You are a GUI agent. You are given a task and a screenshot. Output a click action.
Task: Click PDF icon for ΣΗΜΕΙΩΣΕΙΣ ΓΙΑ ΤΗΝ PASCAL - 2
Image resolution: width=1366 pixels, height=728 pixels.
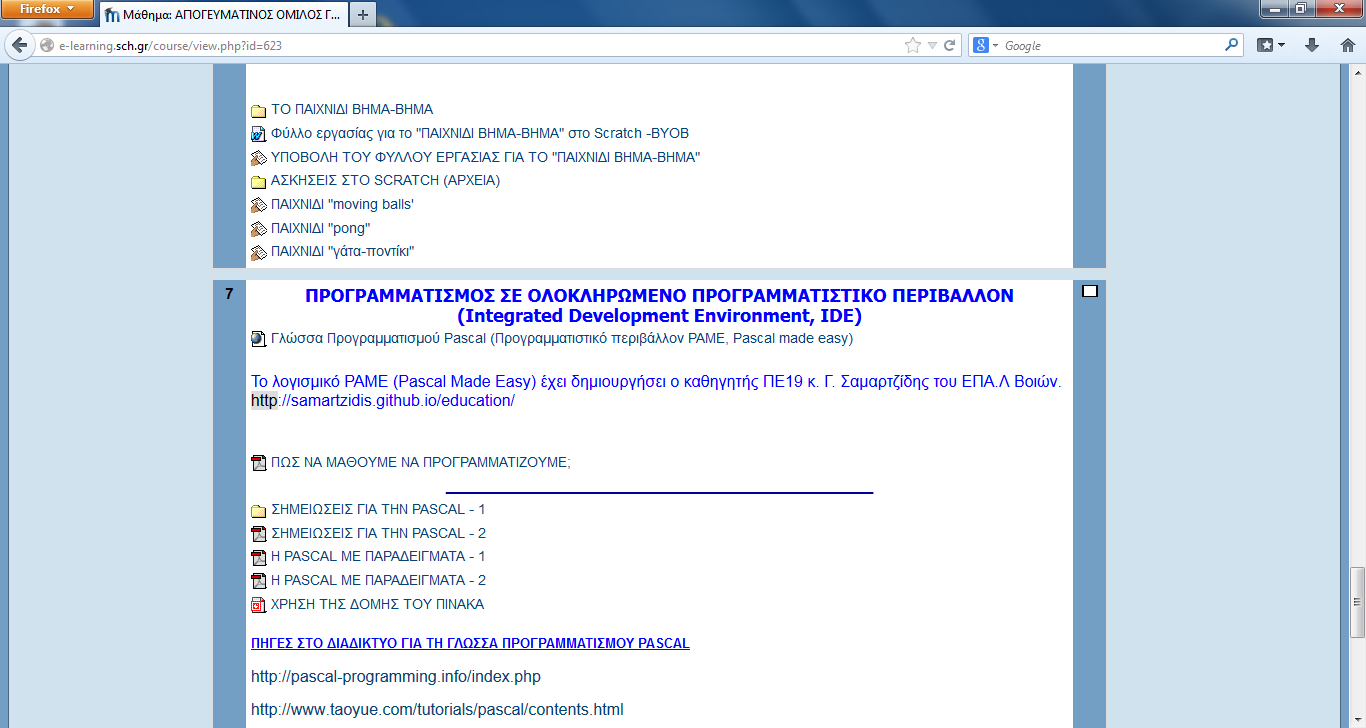[258, 534]
